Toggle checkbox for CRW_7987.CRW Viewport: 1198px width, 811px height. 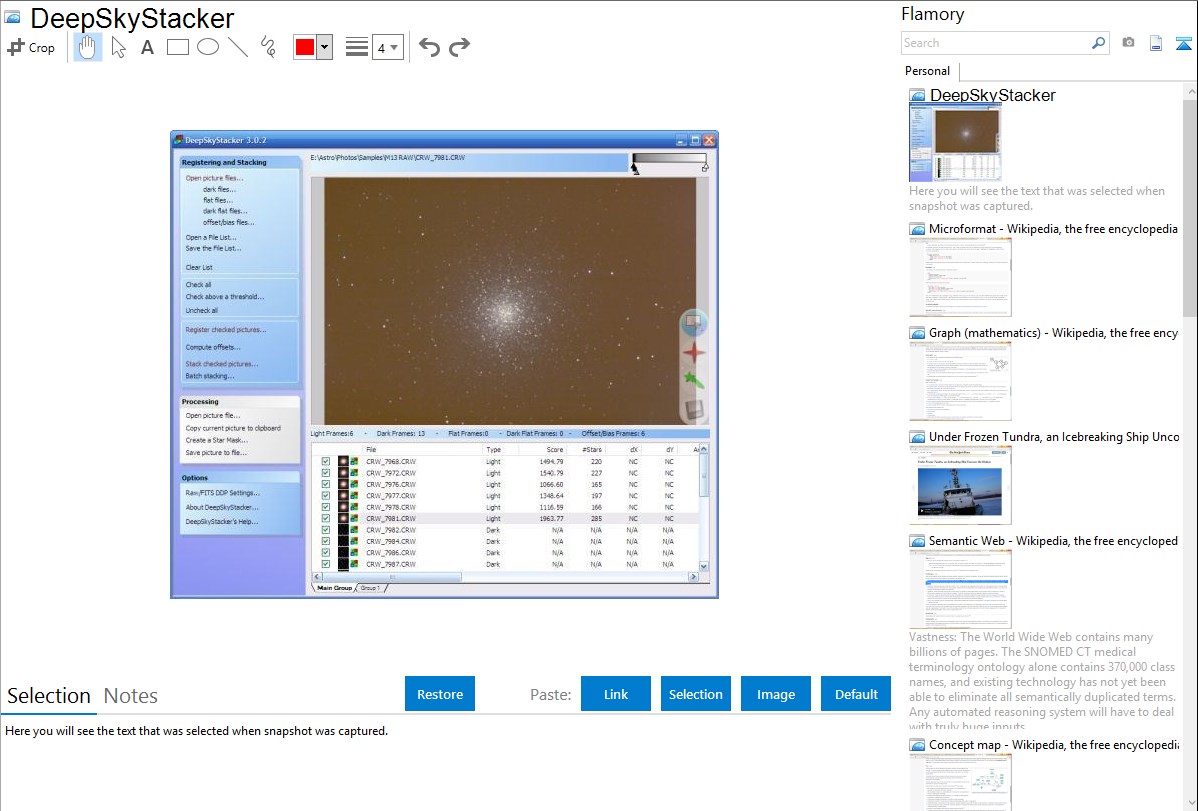tap(326, 564)
